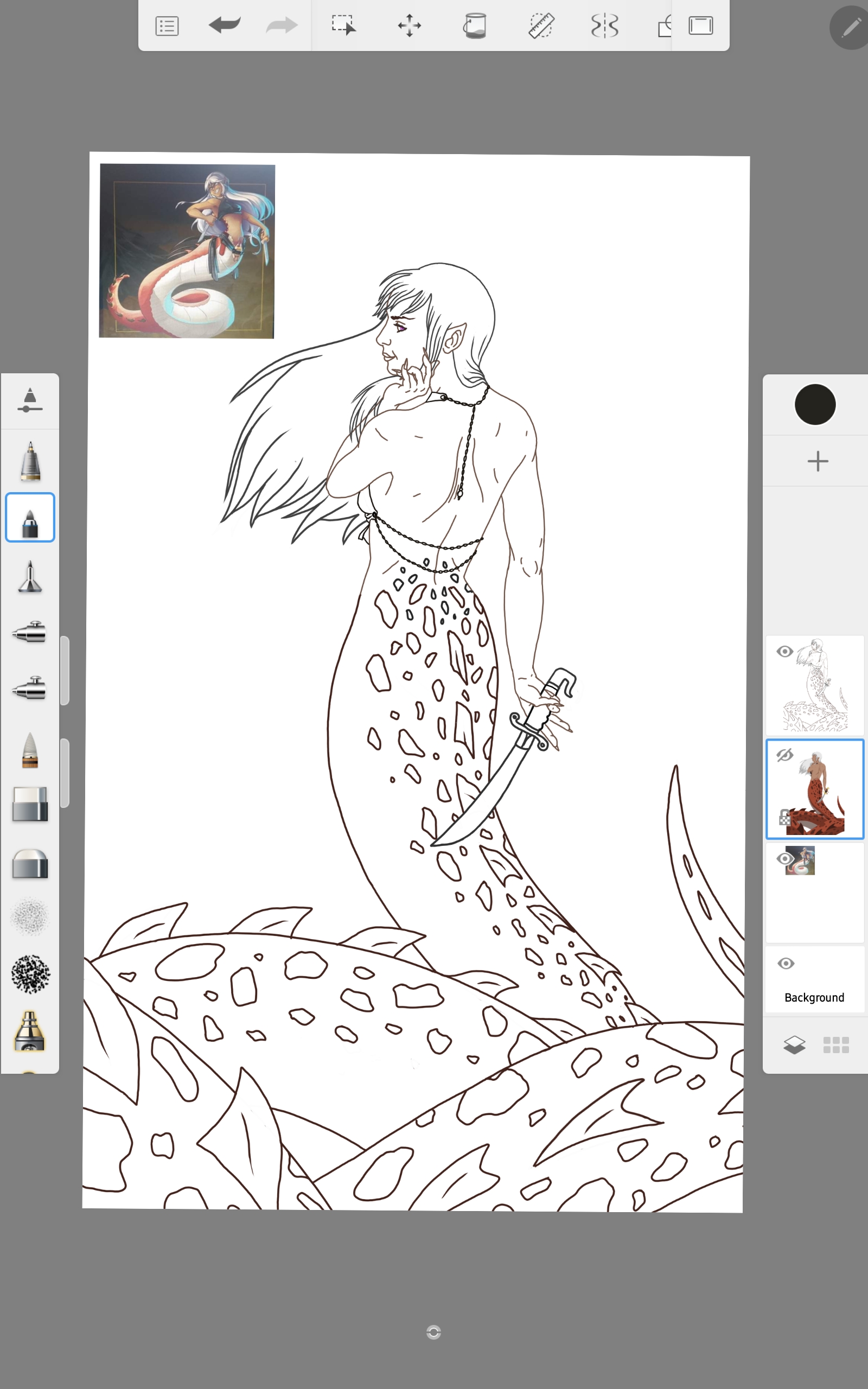The height and width of the screenshot is (1389, 868).
Task: Pick the paint bucket fill tool
Action: coord(475,26)
